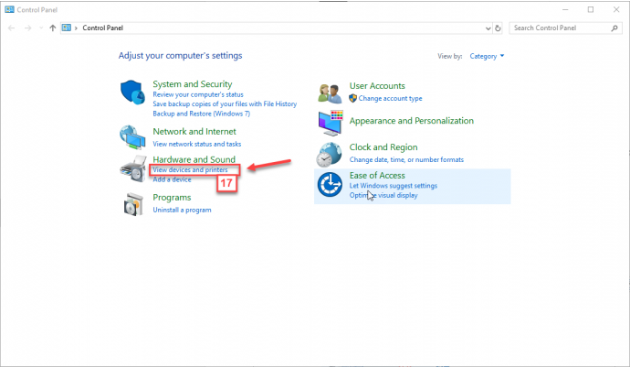Click the View devices and printers link
This screenshot has width=630, height=367.
pos(190,170)
